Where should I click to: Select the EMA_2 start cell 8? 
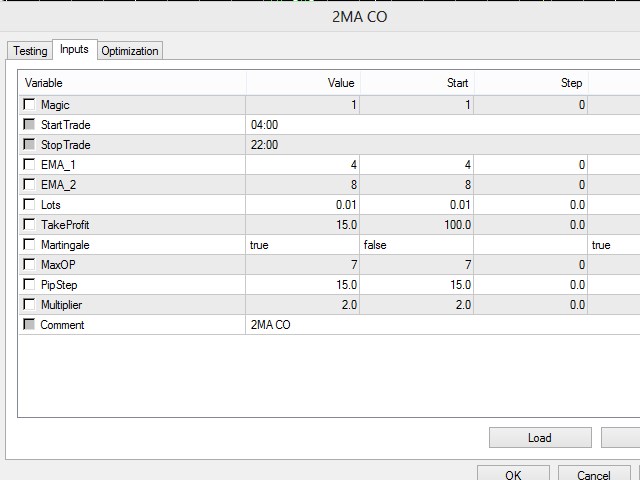pyautogui.click(x=417, y=185)
